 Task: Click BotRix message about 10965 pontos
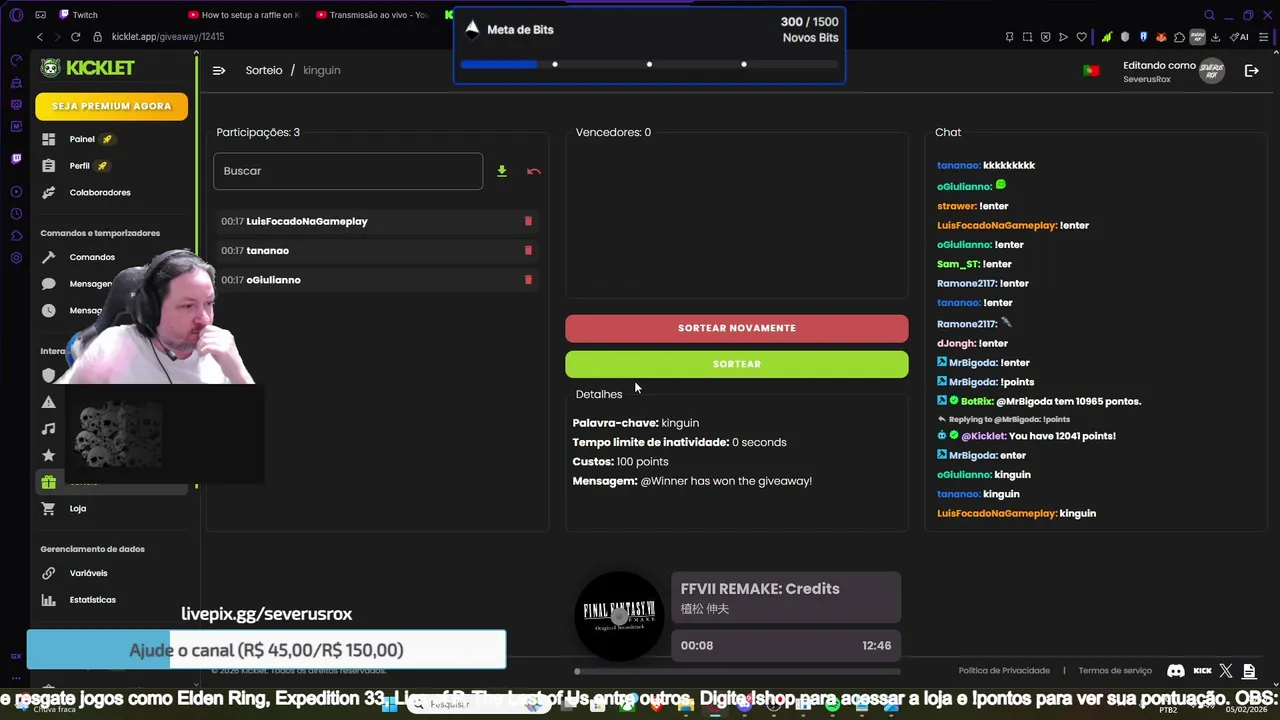[x=1039, y=401]
